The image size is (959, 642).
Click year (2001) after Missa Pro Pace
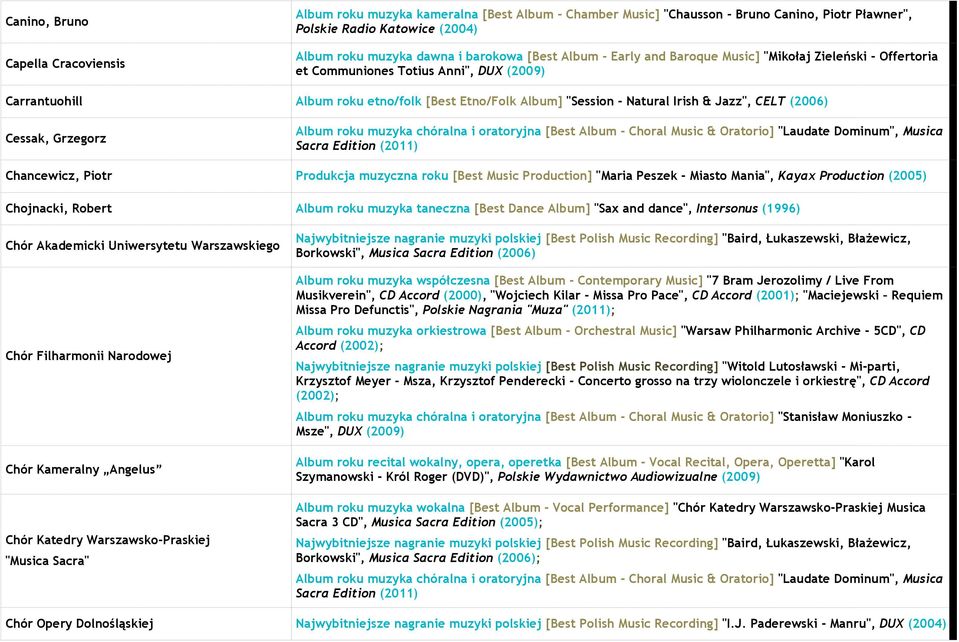coord(776,295)
